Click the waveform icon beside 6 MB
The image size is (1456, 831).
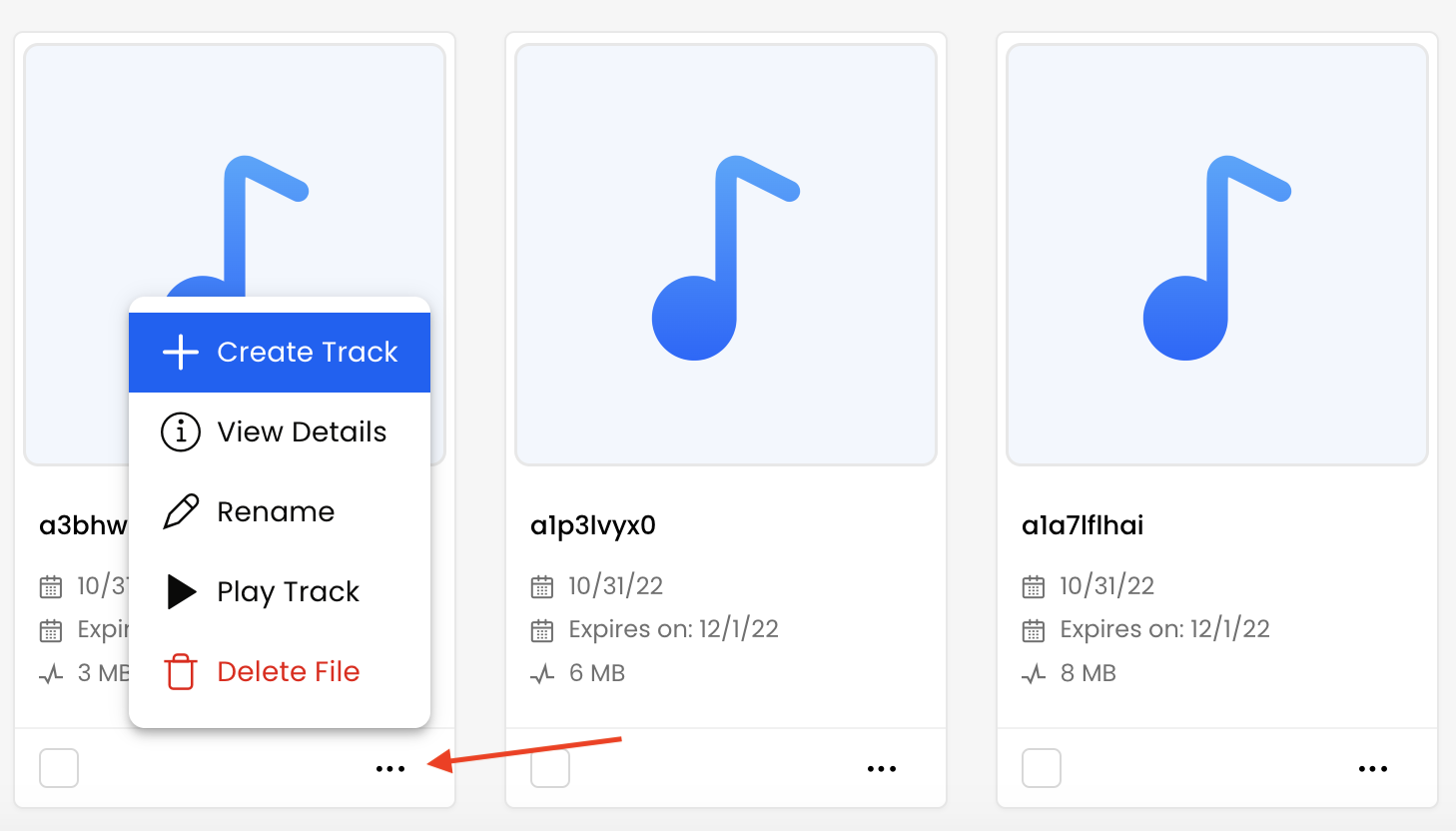(542, 674)
